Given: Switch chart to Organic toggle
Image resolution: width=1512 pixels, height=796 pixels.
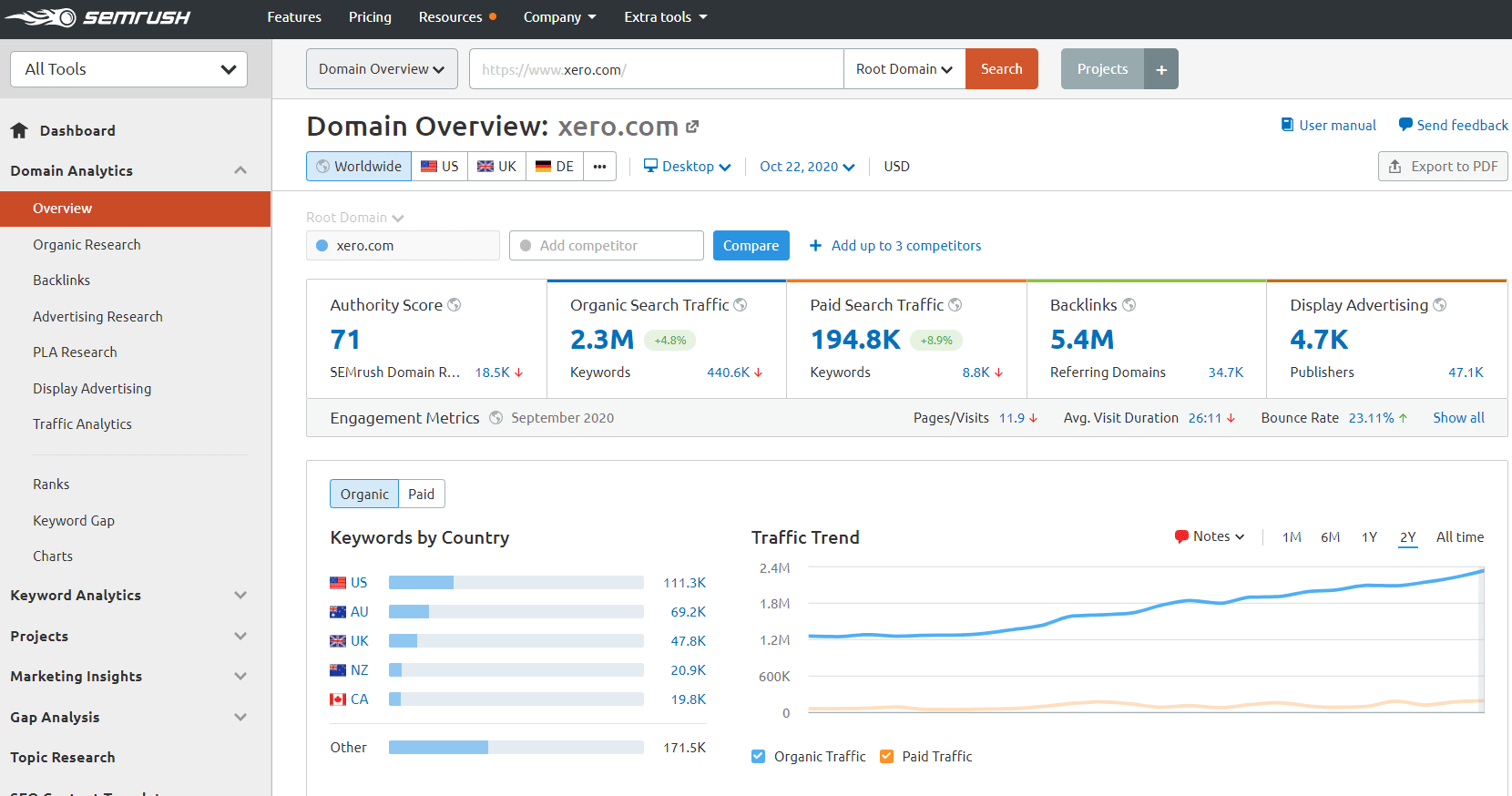Looking at the screenshot, I should click(x=364, y=494).
